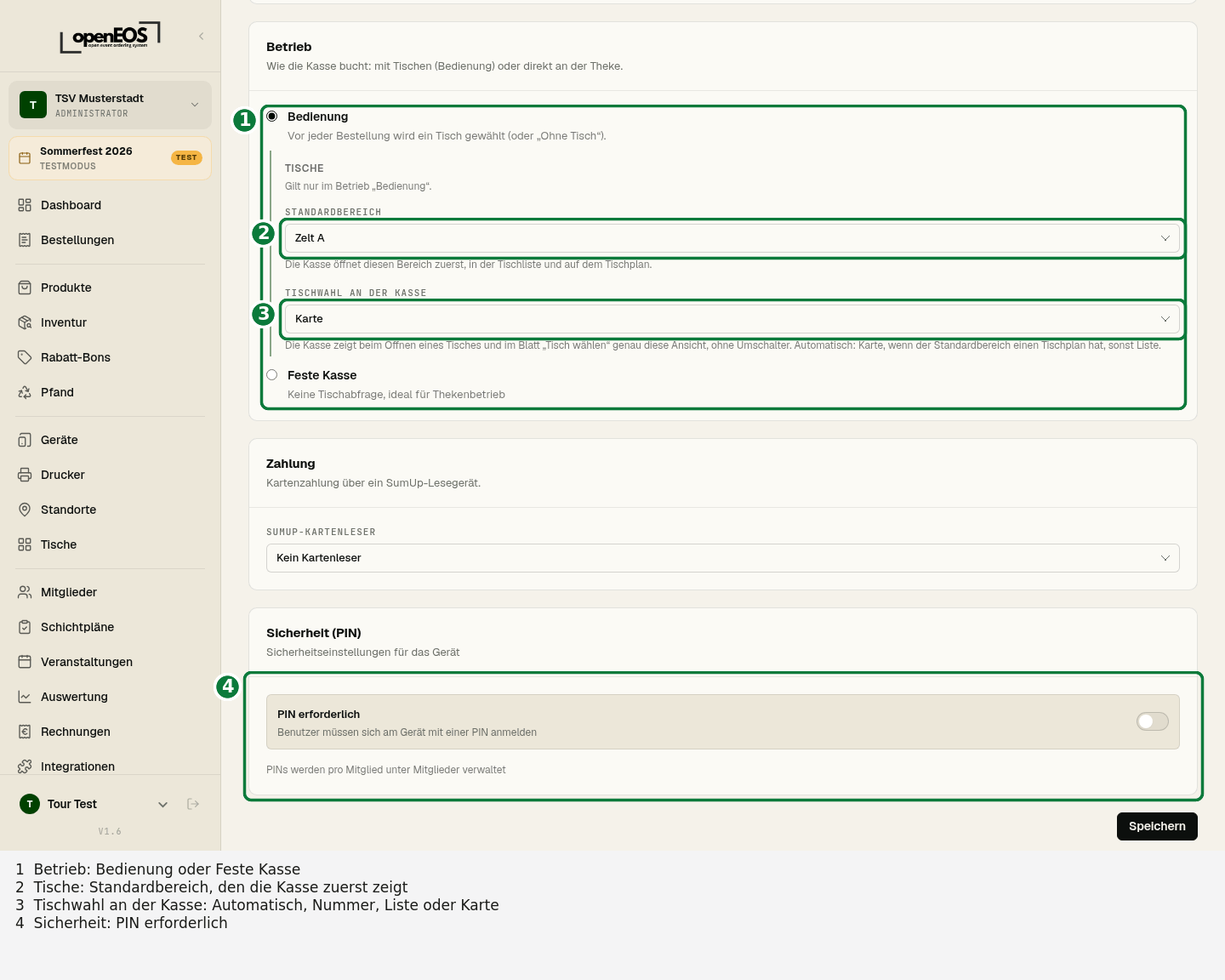Click the Auswertung chart icon
1225x980 pixels.
(25, 697)
